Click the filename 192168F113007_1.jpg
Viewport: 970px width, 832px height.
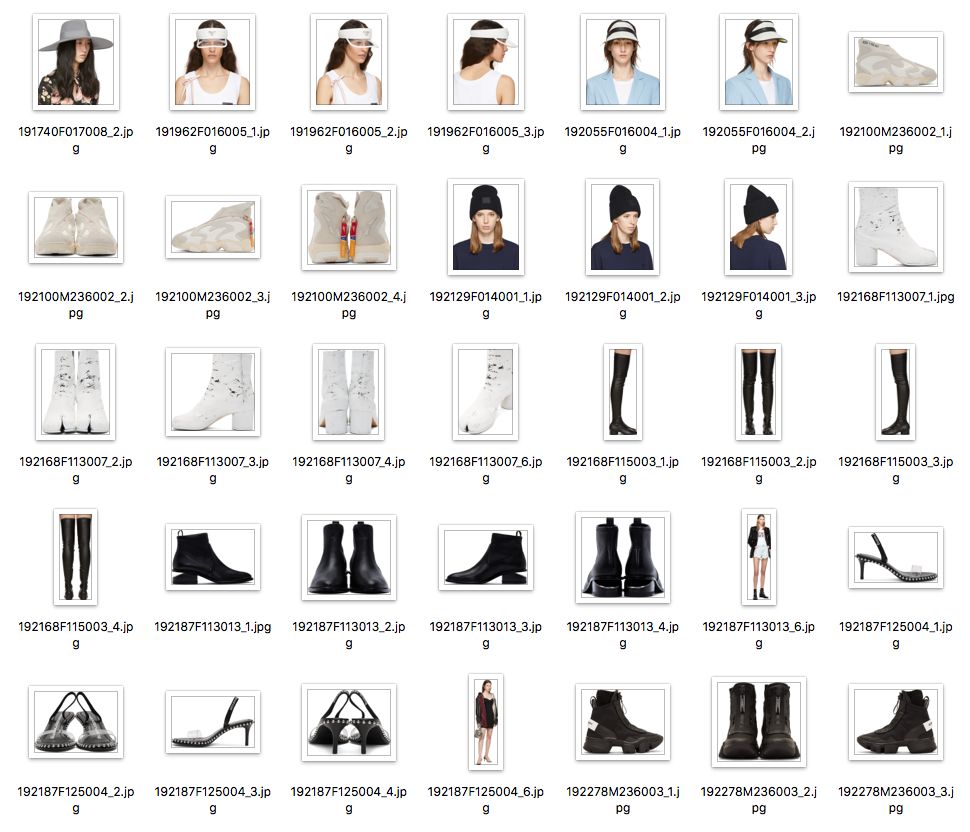[895, 296]
